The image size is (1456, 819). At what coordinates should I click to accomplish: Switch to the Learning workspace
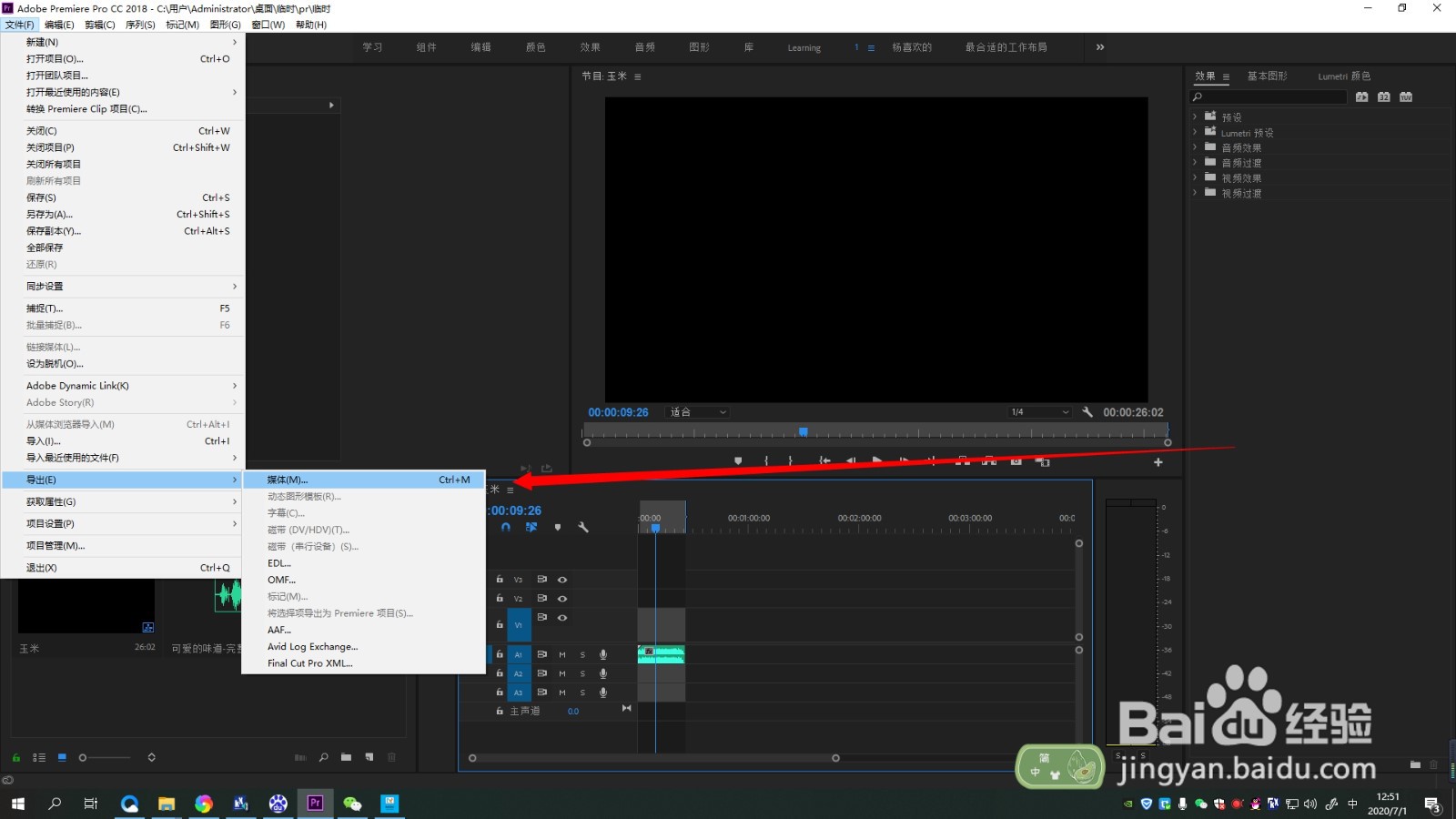[804, 47]
